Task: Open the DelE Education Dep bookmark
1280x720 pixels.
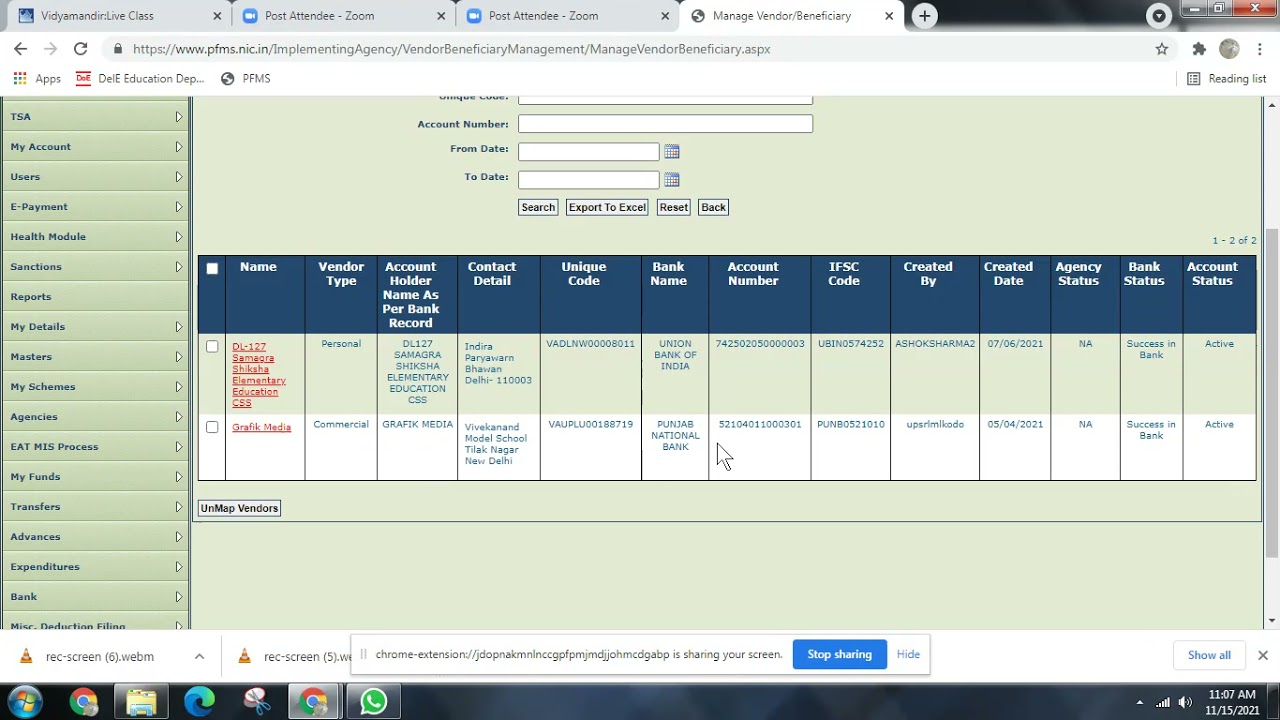Action: click(x=140, y=78)
